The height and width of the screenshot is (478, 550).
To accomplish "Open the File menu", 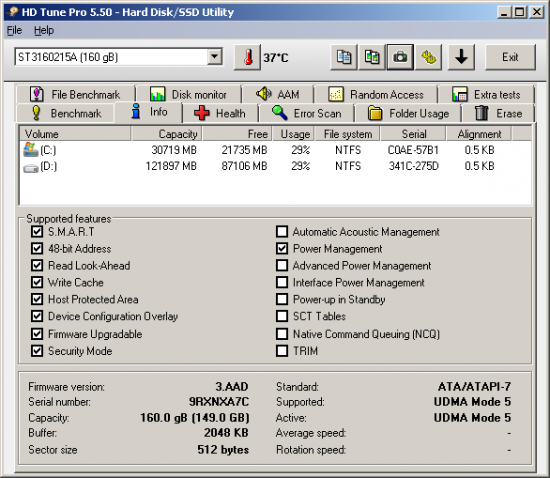I will (x=14, y=31).
